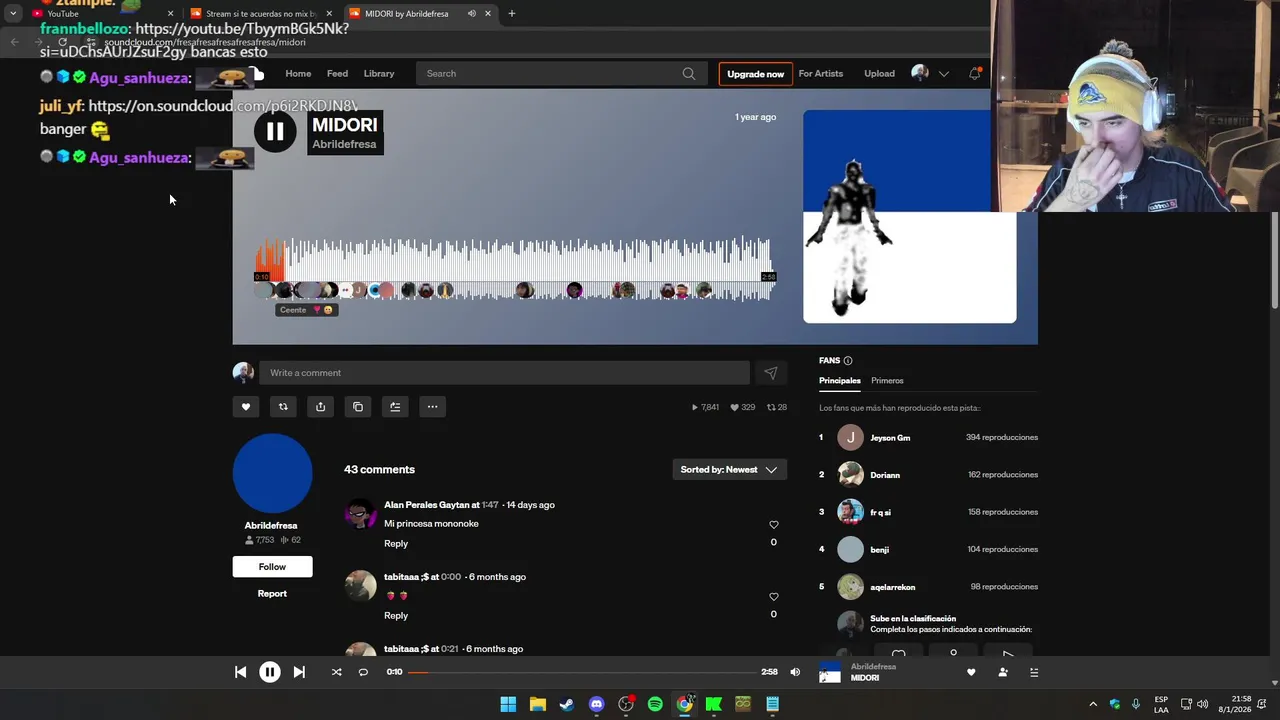The height and width of the screenshot is (720, 1280).
Task: Open fan benji's profile
Action: tap(879, 550)
